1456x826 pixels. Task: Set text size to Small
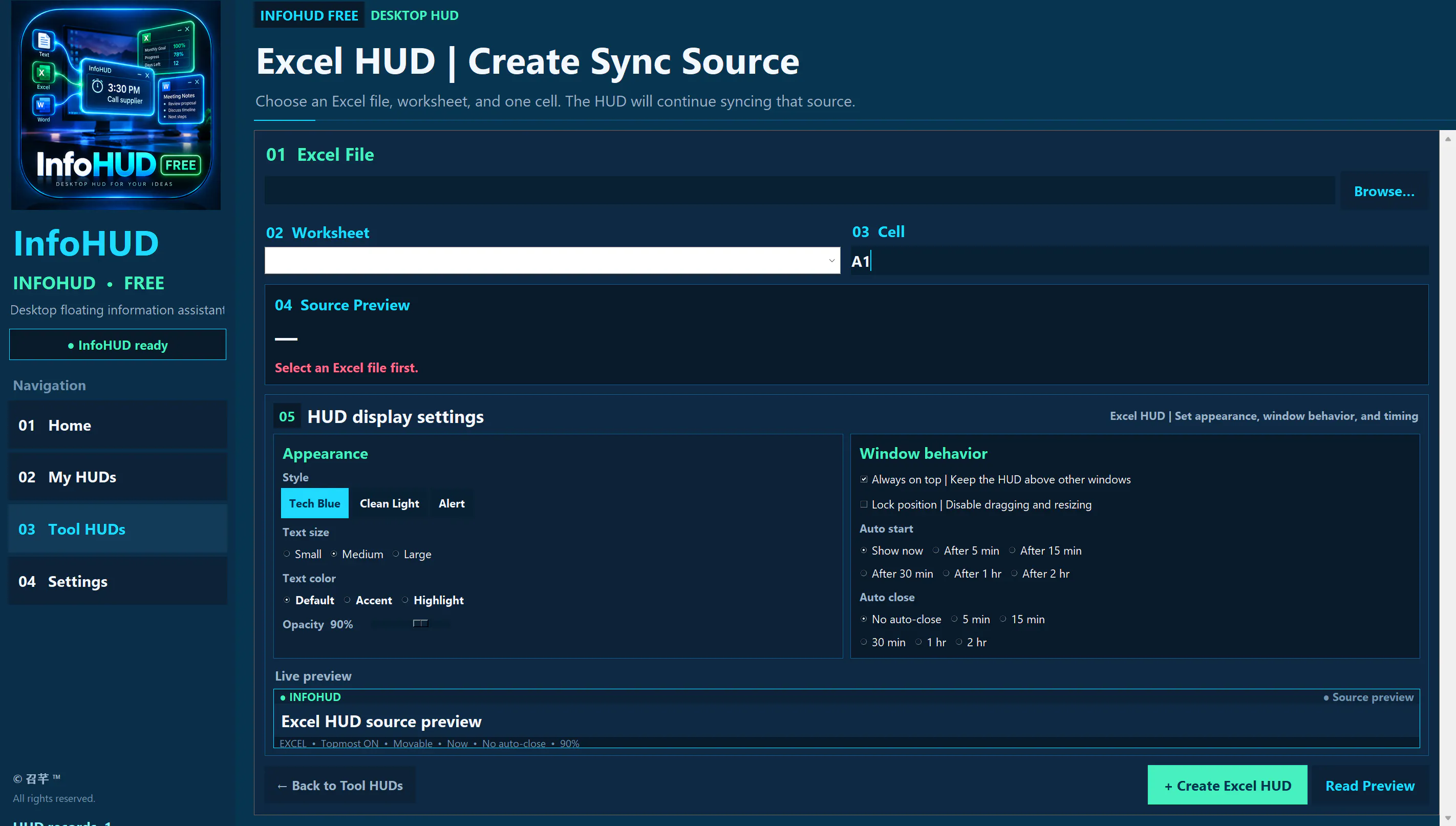tap(302, 554)
